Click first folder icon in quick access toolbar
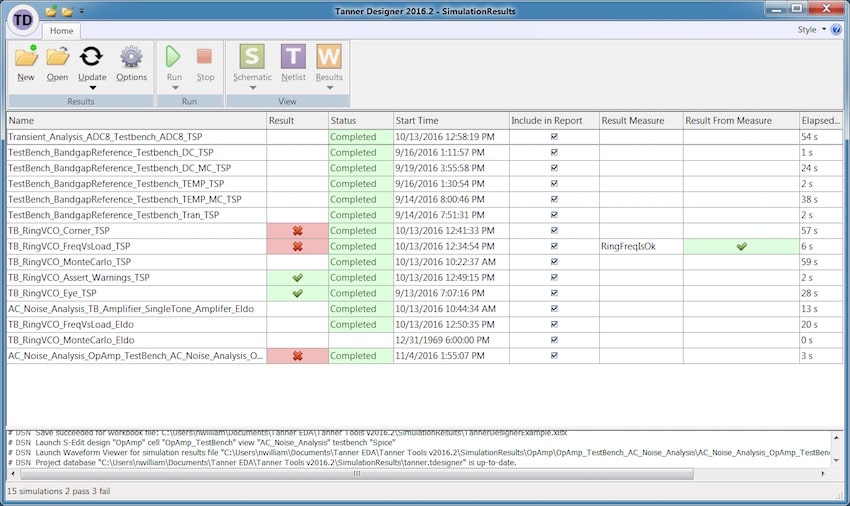The image size is (850, 506). (51, 11)
